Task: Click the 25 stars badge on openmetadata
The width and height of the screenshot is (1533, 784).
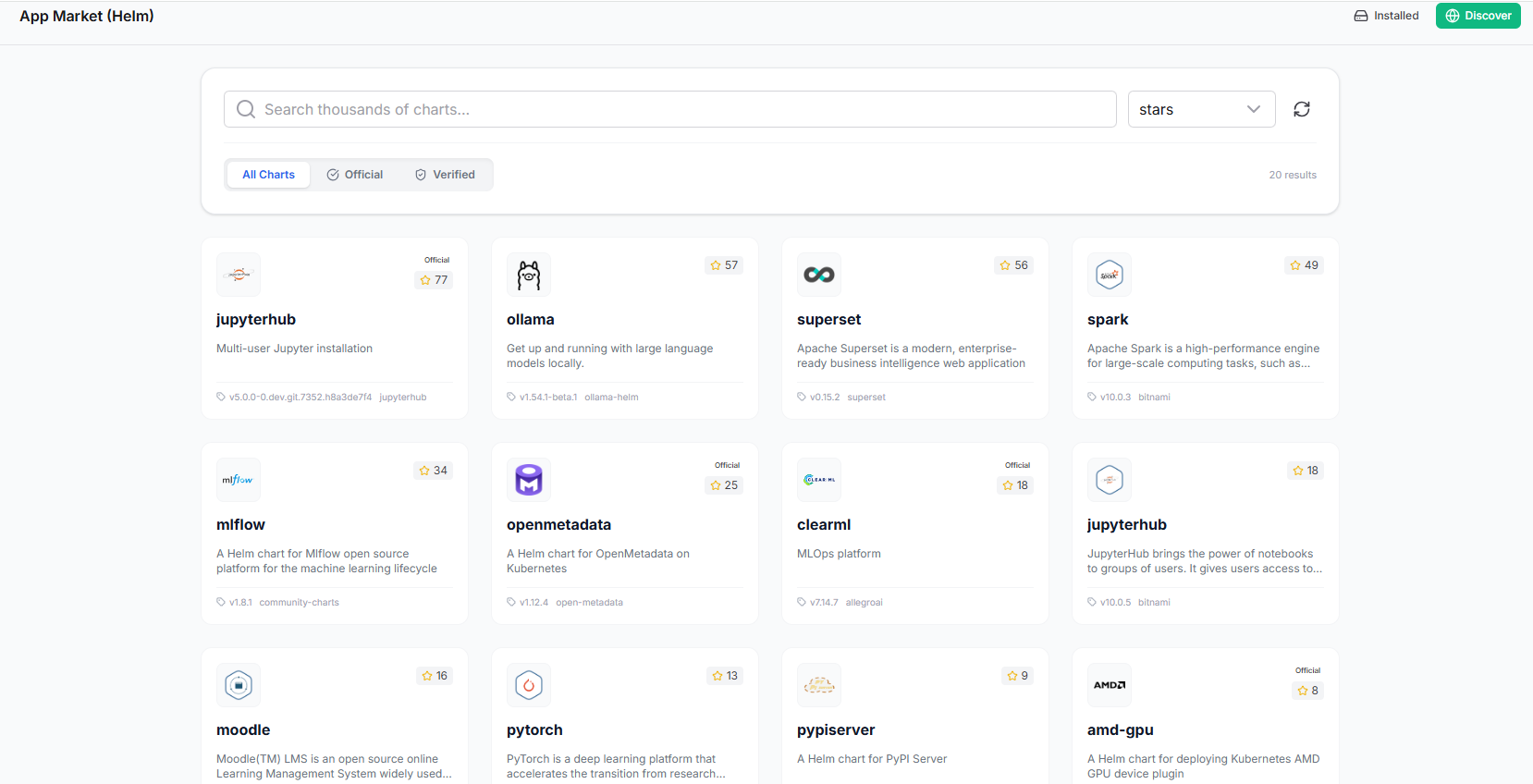Action: (x=724, y=485)
